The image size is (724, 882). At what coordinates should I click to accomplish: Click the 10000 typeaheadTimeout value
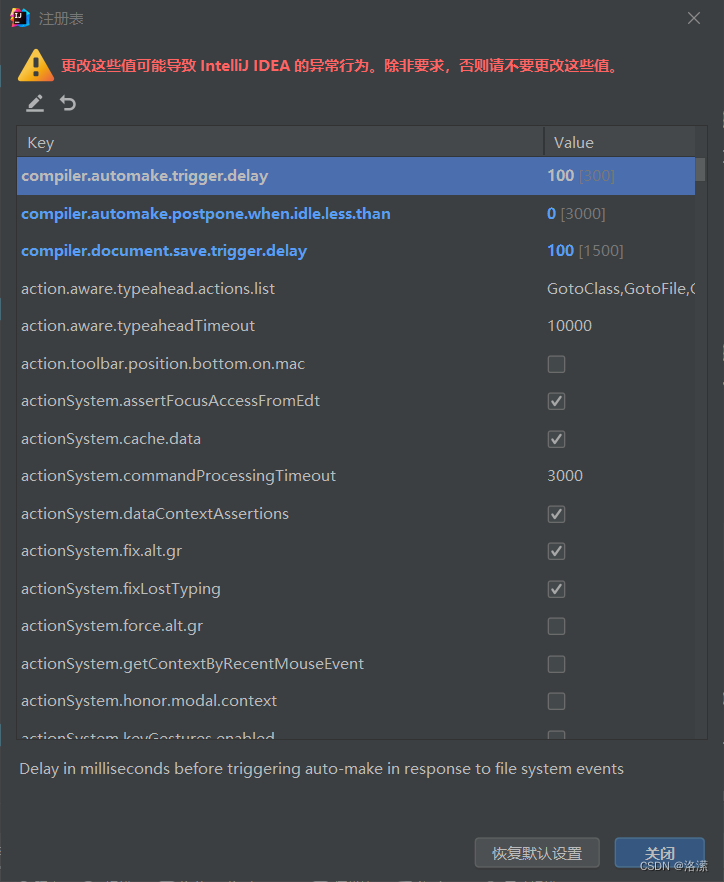click(x=569, y=326)
